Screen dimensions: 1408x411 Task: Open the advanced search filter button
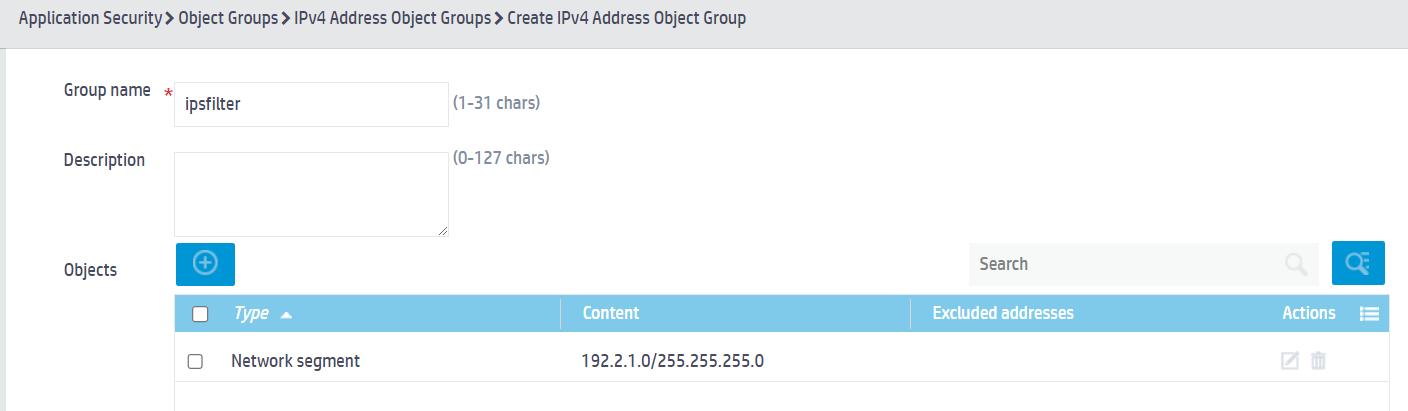coord(1358,264)
